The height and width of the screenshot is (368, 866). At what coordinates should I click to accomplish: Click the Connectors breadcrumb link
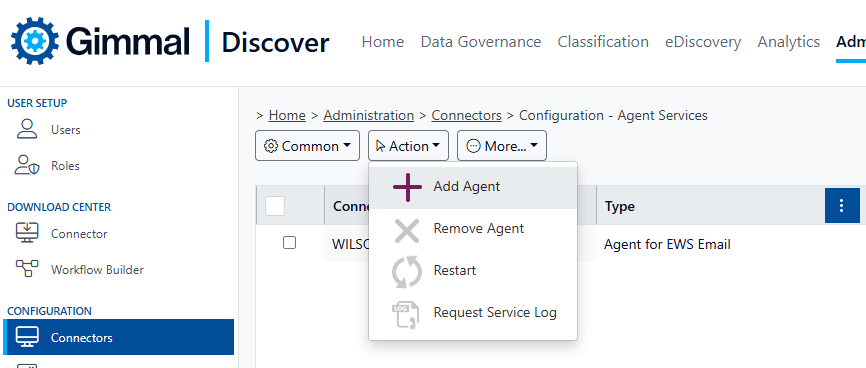[466, 115]
